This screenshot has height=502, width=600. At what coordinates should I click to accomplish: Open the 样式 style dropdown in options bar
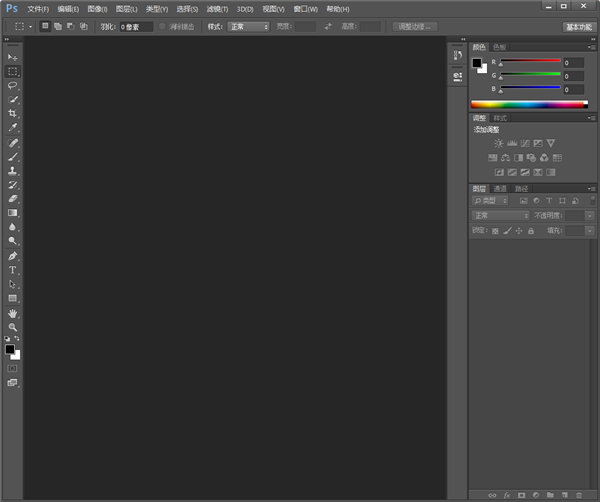click(x=248, y=26)
